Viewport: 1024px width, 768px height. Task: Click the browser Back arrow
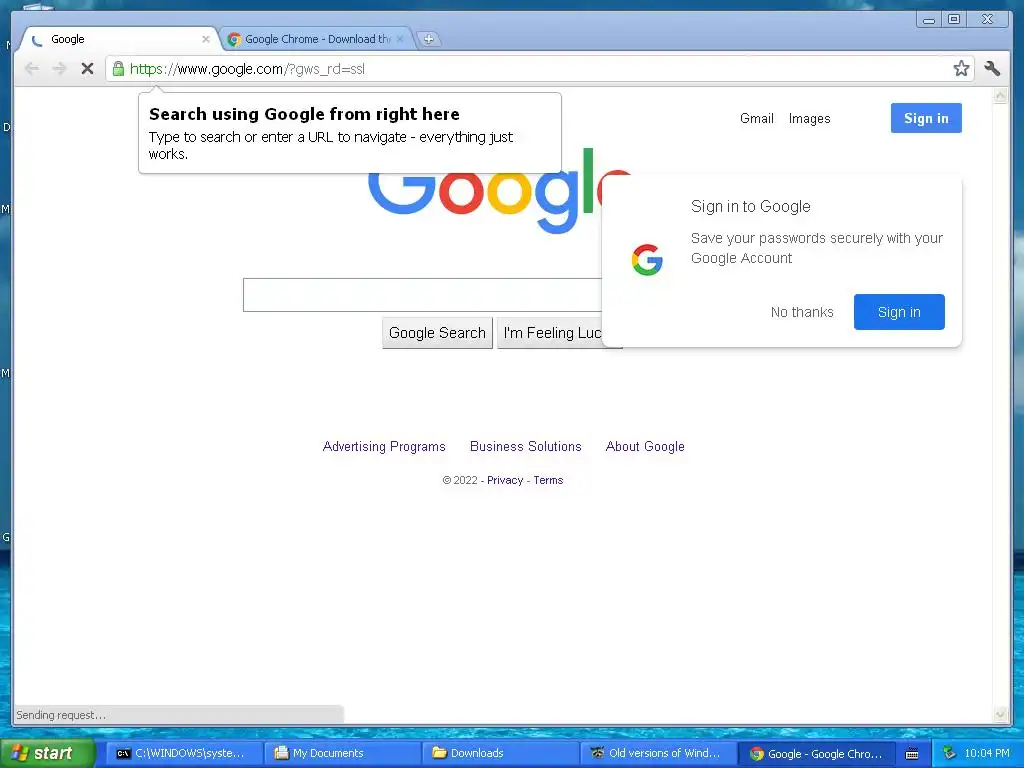pyautogui.click(x=31, y=69)
